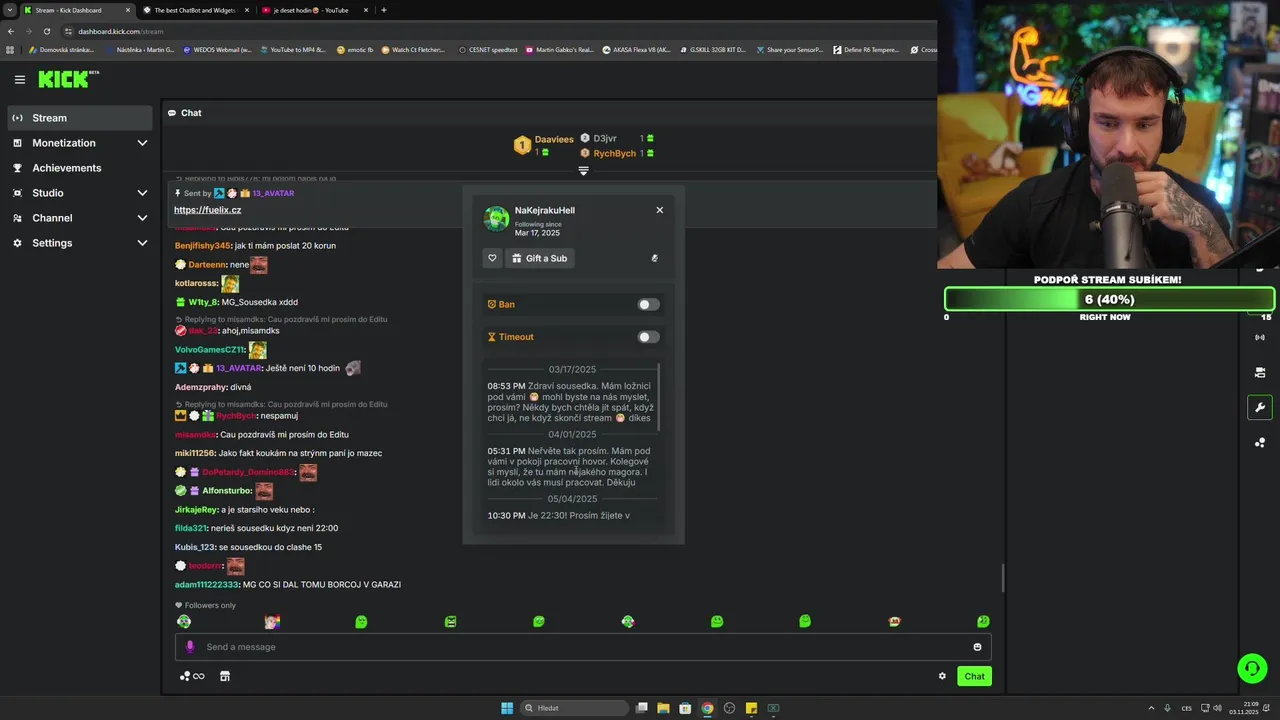
Task: Click the chat panel scrollbar
Action: (x=1002, y=577)
